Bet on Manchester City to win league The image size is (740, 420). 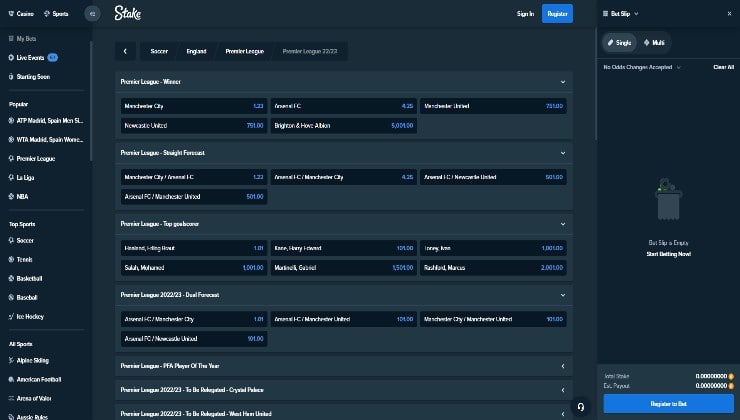194,106
